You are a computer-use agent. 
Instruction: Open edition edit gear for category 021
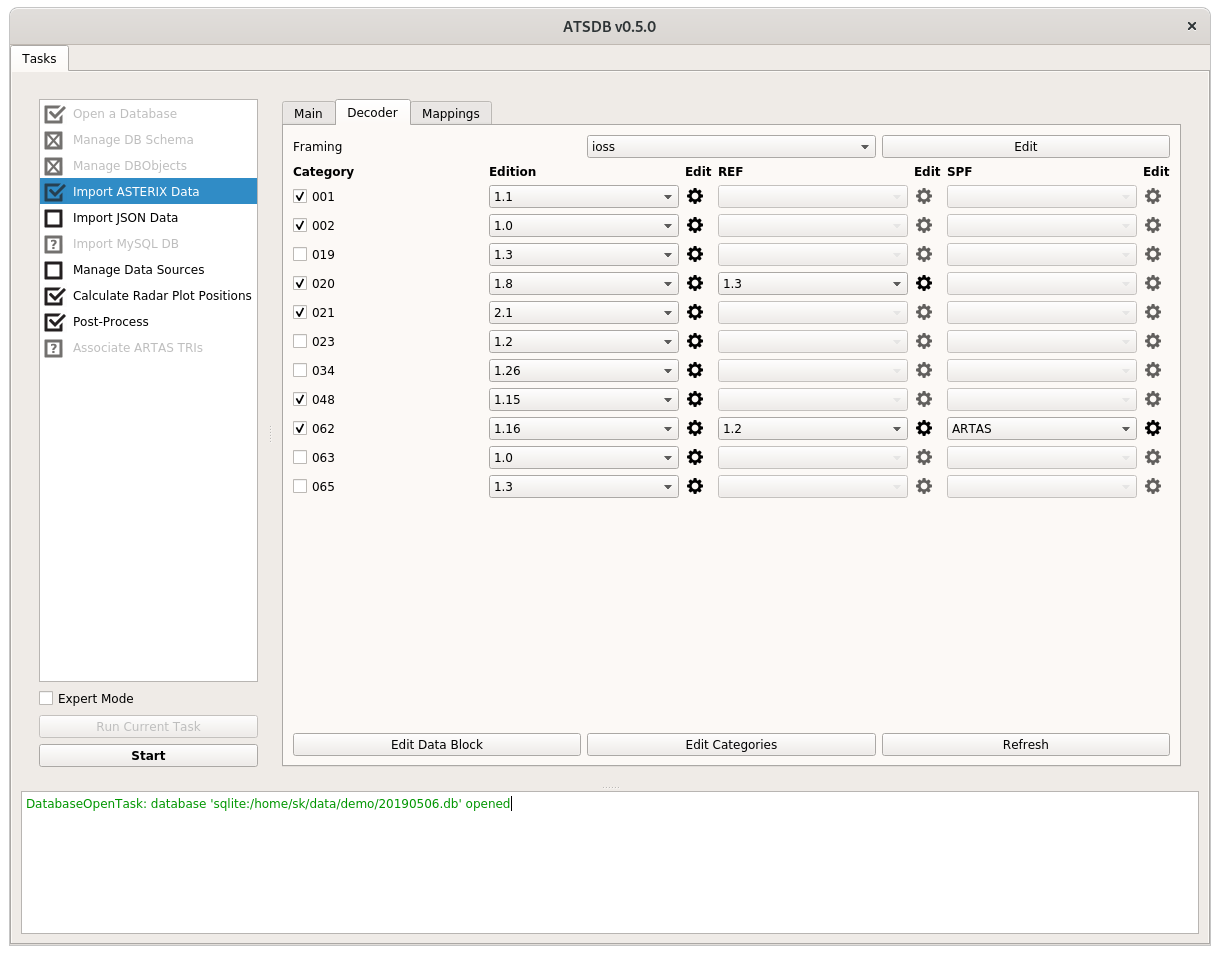(695, 313)
